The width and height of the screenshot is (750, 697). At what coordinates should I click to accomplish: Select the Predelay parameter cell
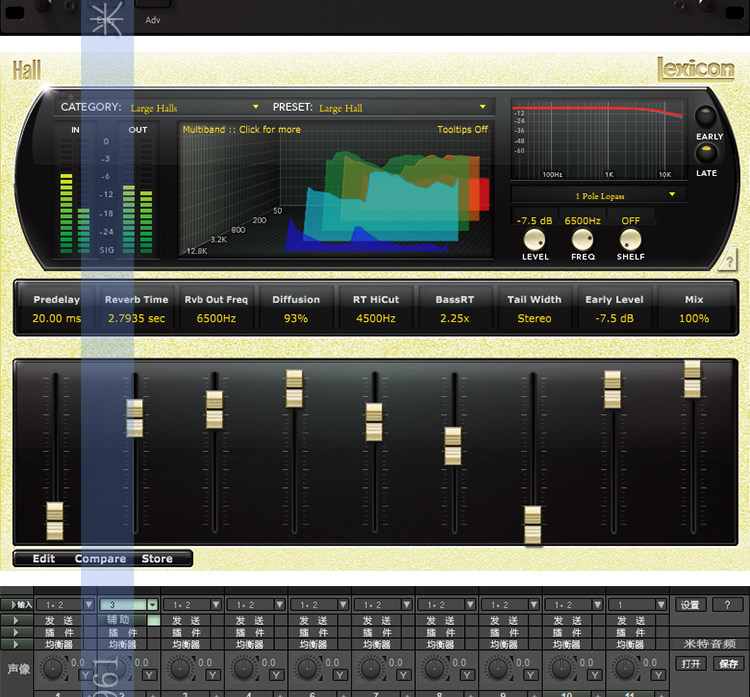[x=56, y=308]
